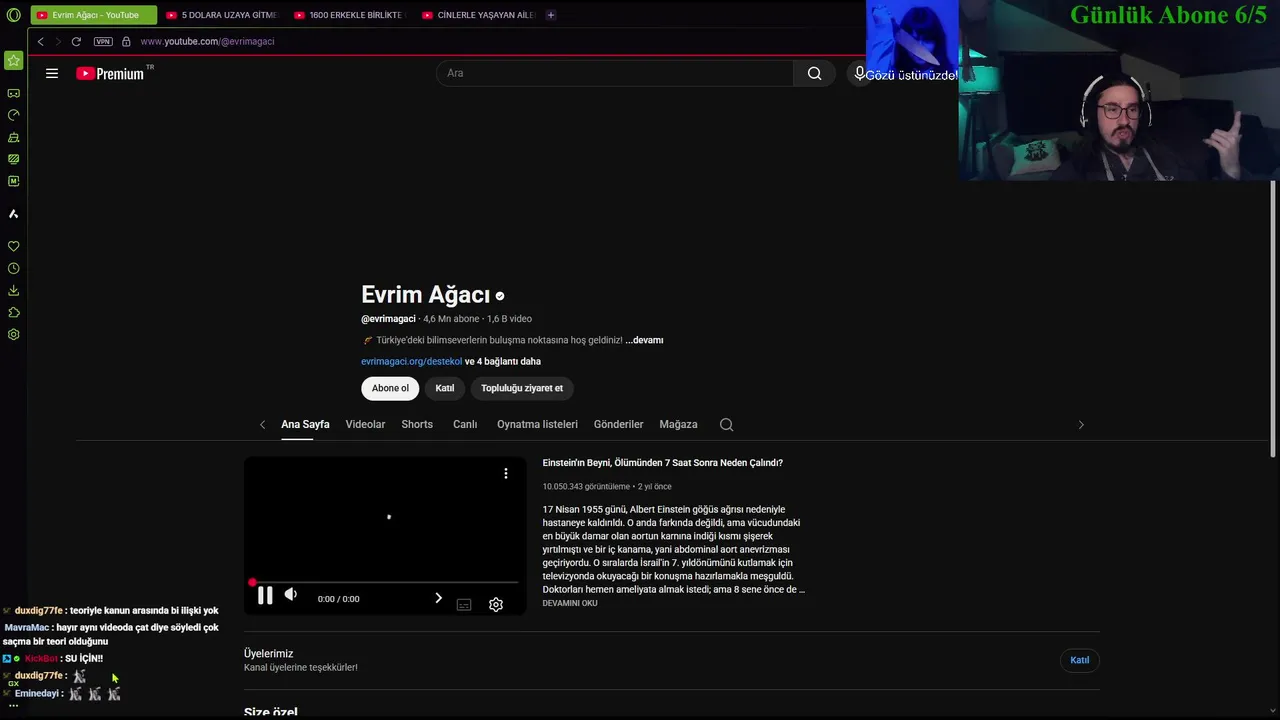Switch to '1600 ERKEKLE BİRLİKTE' tab
Viewport: 1280px width, 720px height.
pyautogui.click(x=349, y=15)
